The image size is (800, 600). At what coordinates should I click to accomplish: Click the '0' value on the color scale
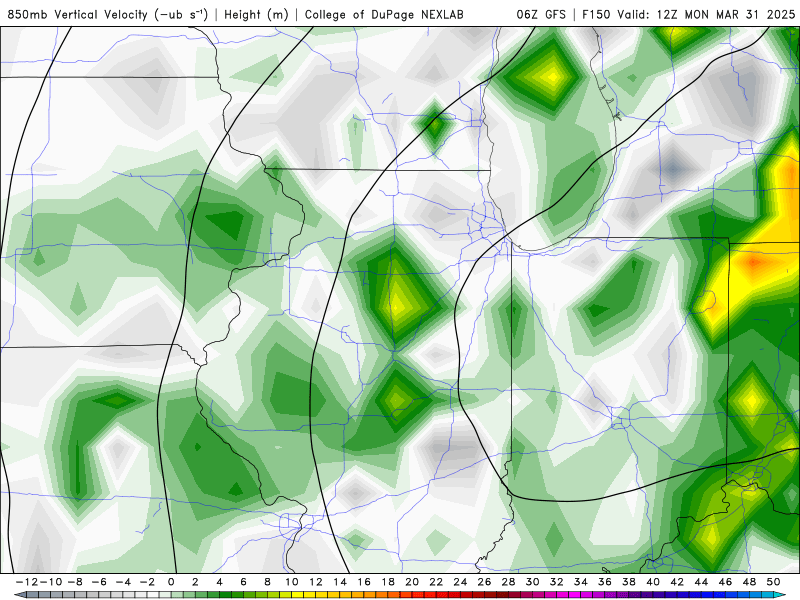[x=171, y=582]
